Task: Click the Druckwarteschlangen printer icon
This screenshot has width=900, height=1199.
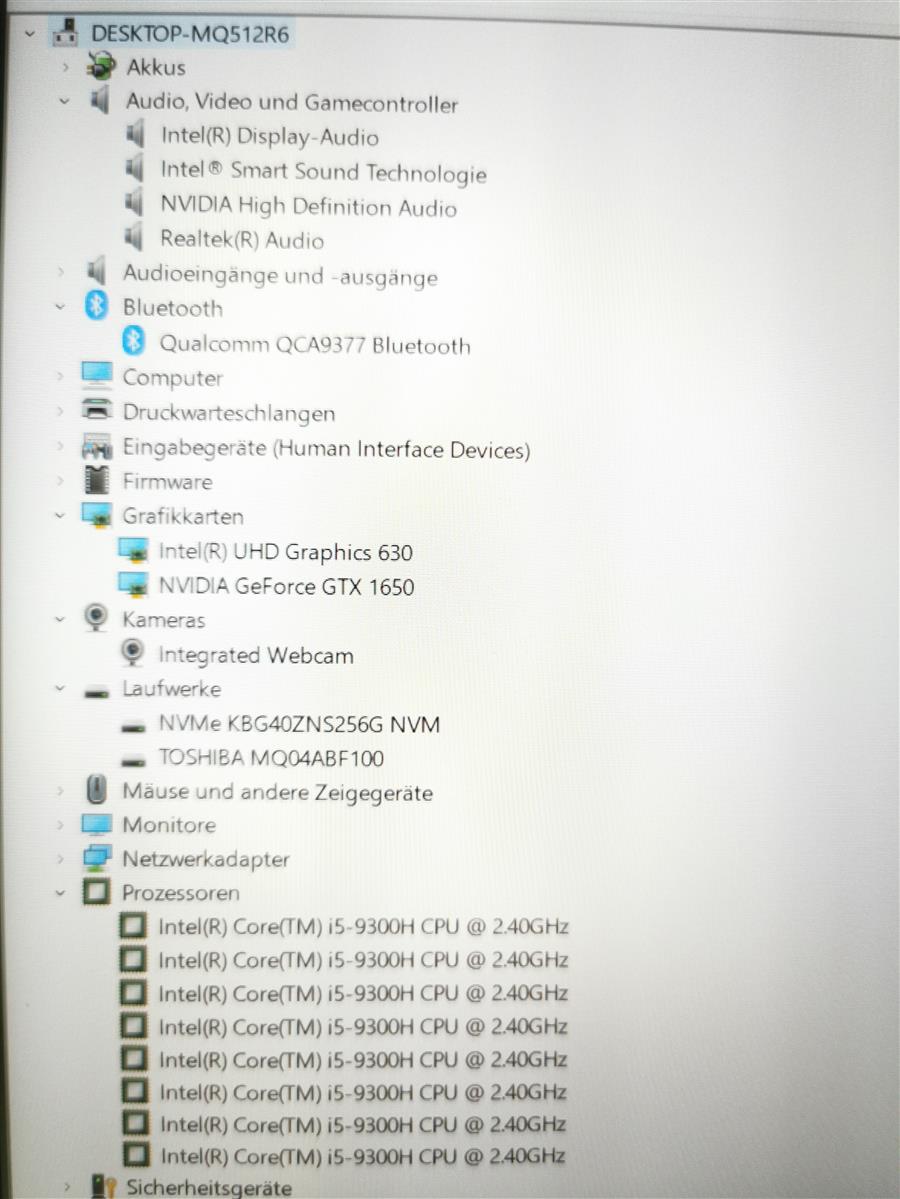Action: (x=96, y=411)
